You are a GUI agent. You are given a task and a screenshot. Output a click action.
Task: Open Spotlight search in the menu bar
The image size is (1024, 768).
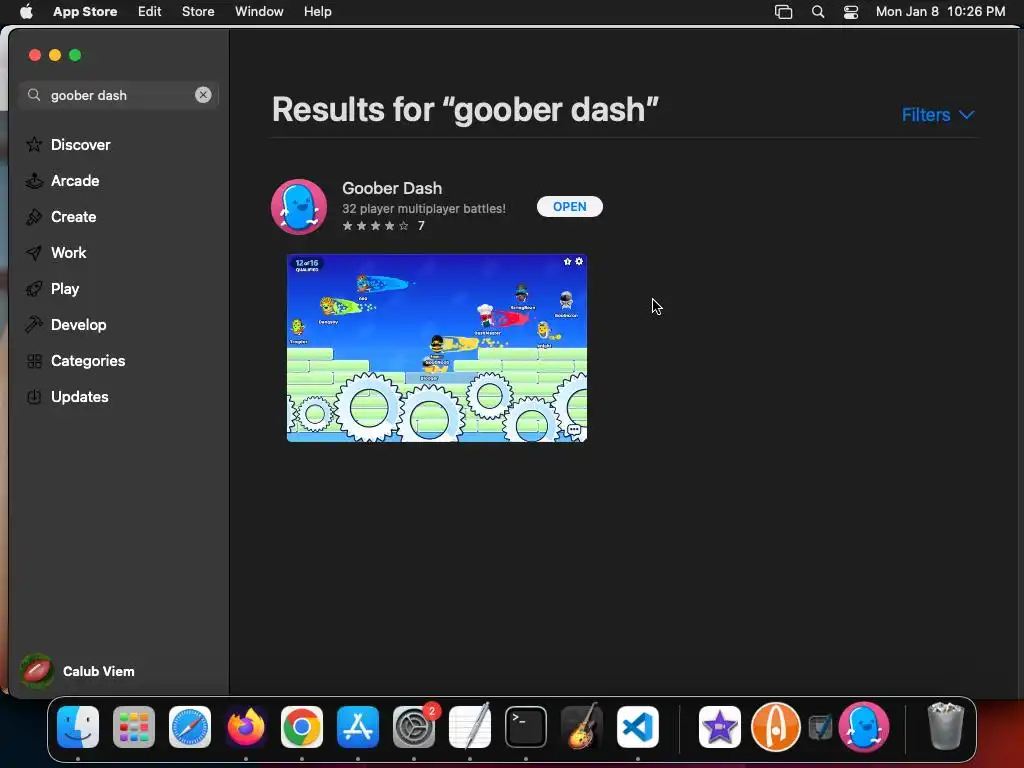(x=818, y=12)
